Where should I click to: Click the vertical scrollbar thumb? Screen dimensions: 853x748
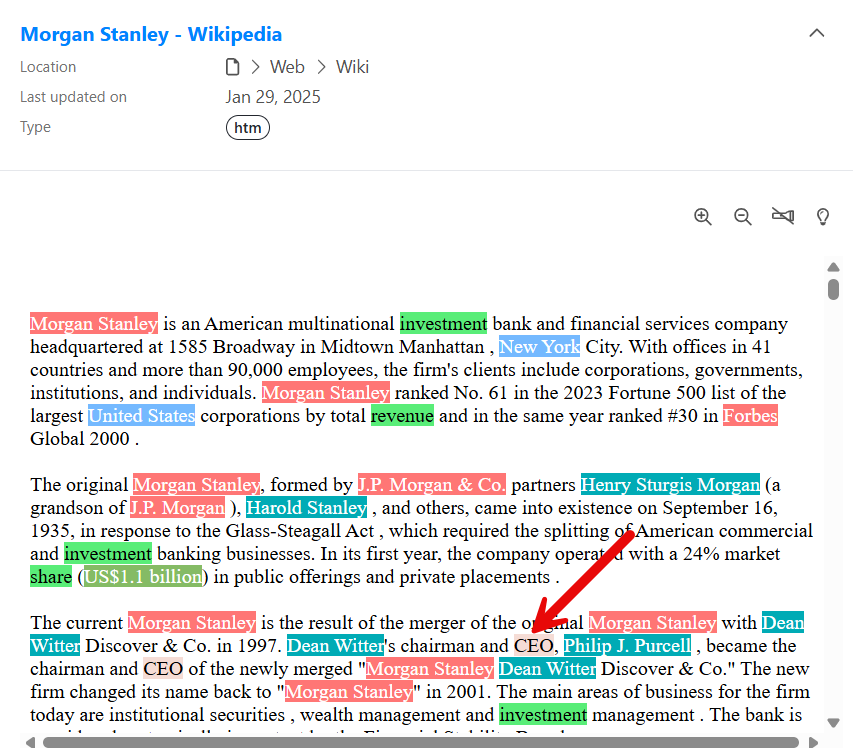833,289
